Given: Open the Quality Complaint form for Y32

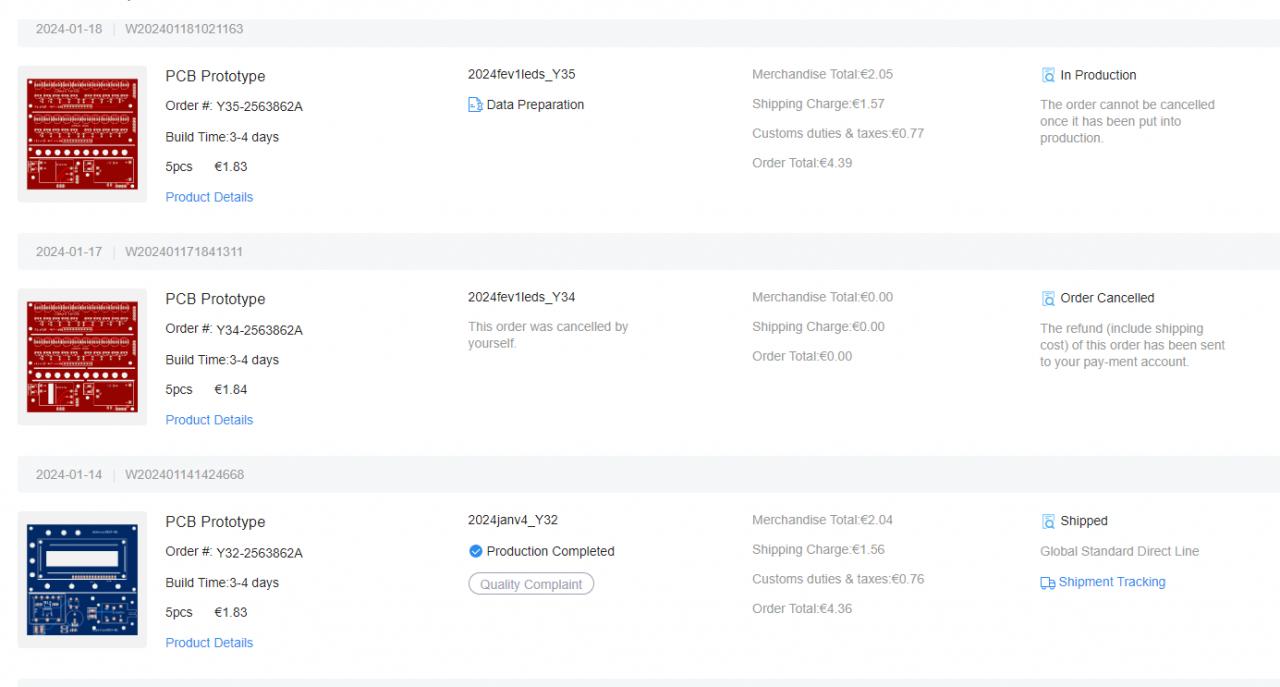Looking at the screenshot, I should point(531,584).
